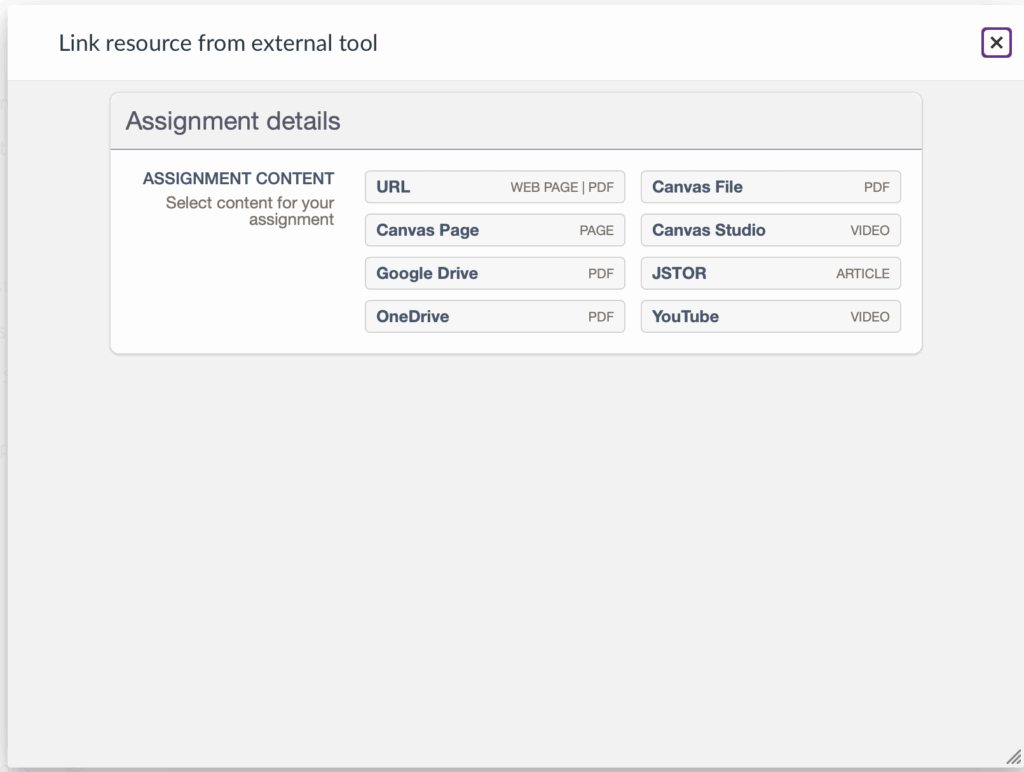This screenshot has width=1024, height=772.
Task: Click the Assignment details heading
Action: pyautogui.click(x=233, y=121)
